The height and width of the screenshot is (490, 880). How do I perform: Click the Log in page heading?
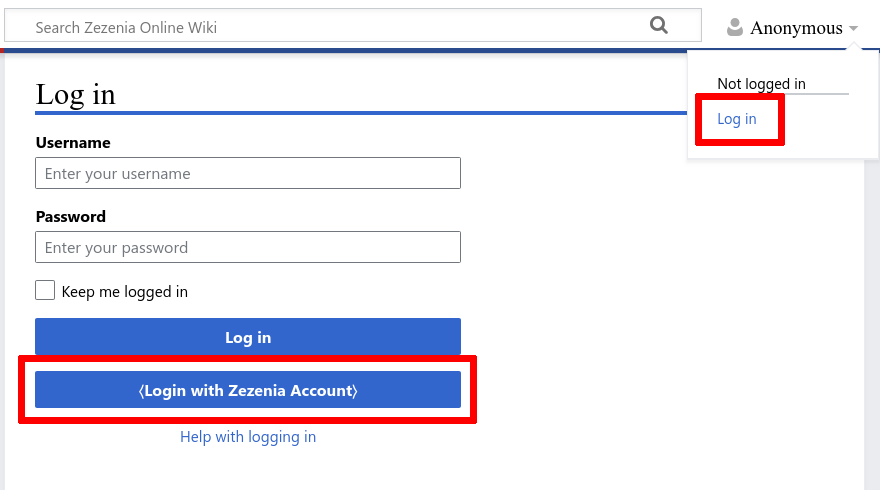[76, 94]
